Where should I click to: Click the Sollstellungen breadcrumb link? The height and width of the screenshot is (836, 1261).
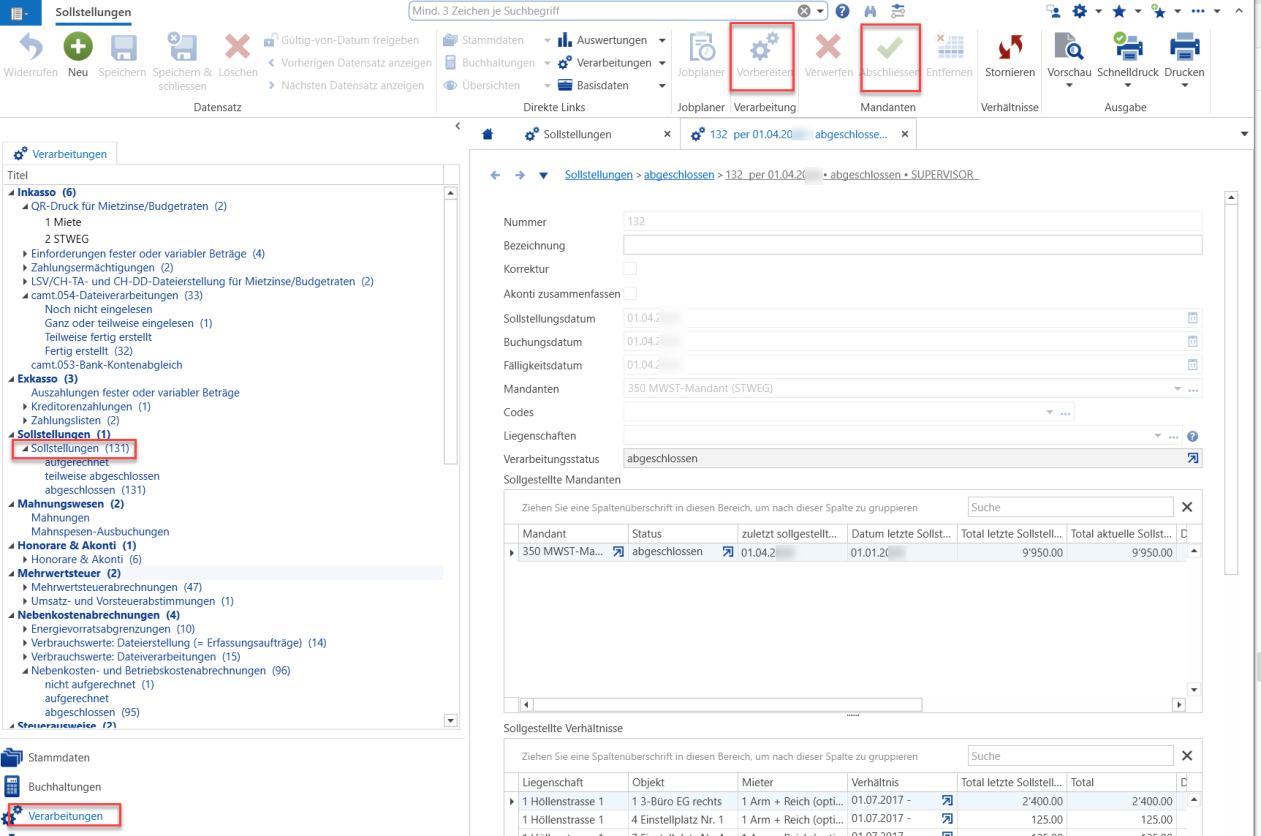tap(599, 175)
